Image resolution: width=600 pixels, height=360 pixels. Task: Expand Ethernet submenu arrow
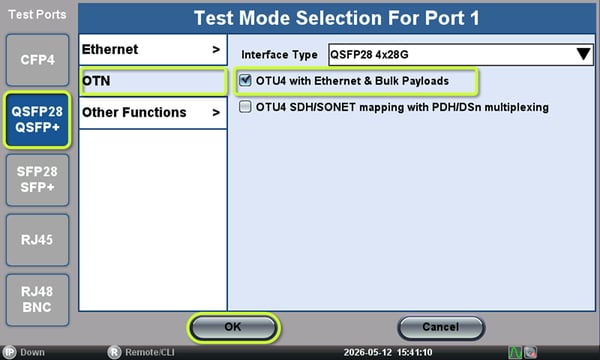(216, 49)
